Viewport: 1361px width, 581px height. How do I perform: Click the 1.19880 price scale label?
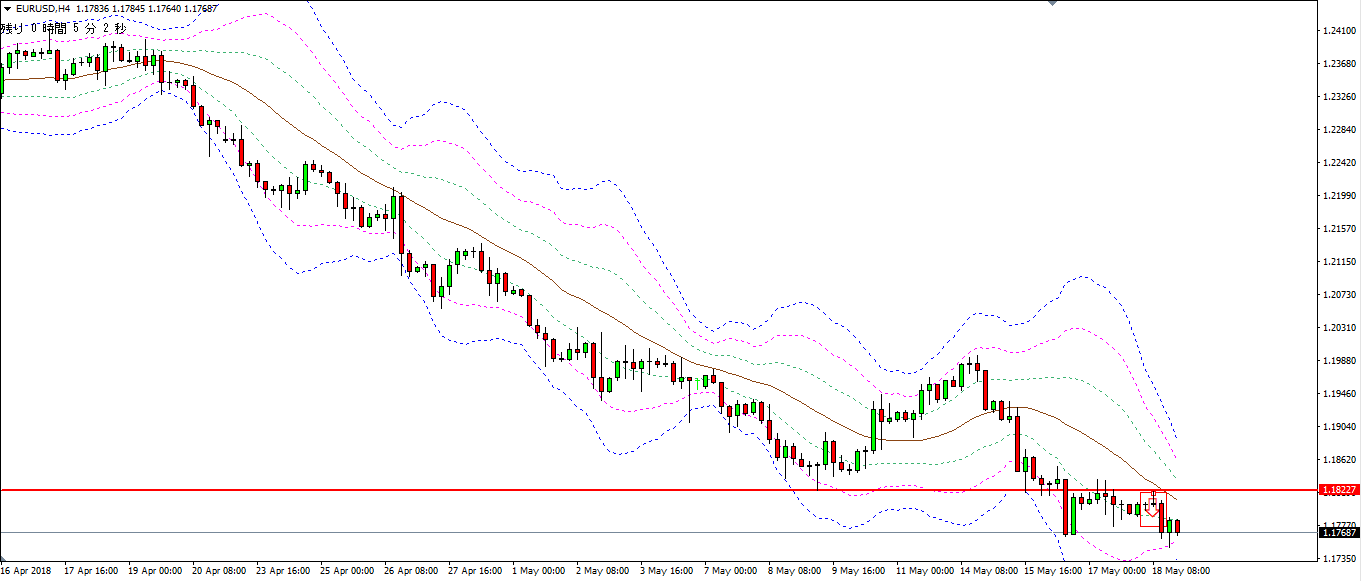(1338, 361)
